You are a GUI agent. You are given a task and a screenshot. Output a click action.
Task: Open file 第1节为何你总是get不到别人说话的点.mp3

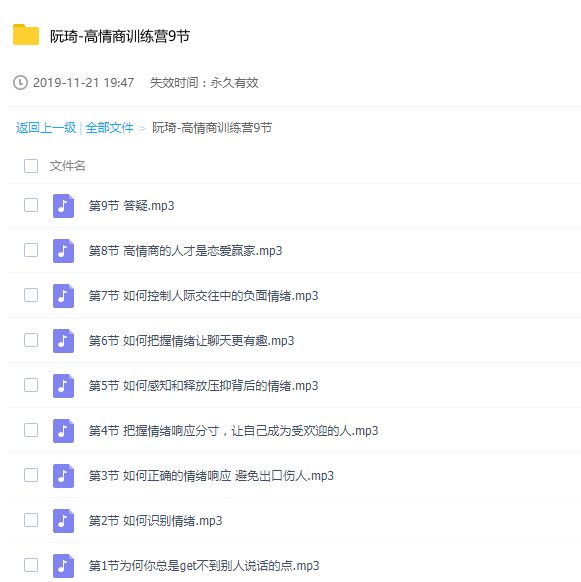(204, 566)
